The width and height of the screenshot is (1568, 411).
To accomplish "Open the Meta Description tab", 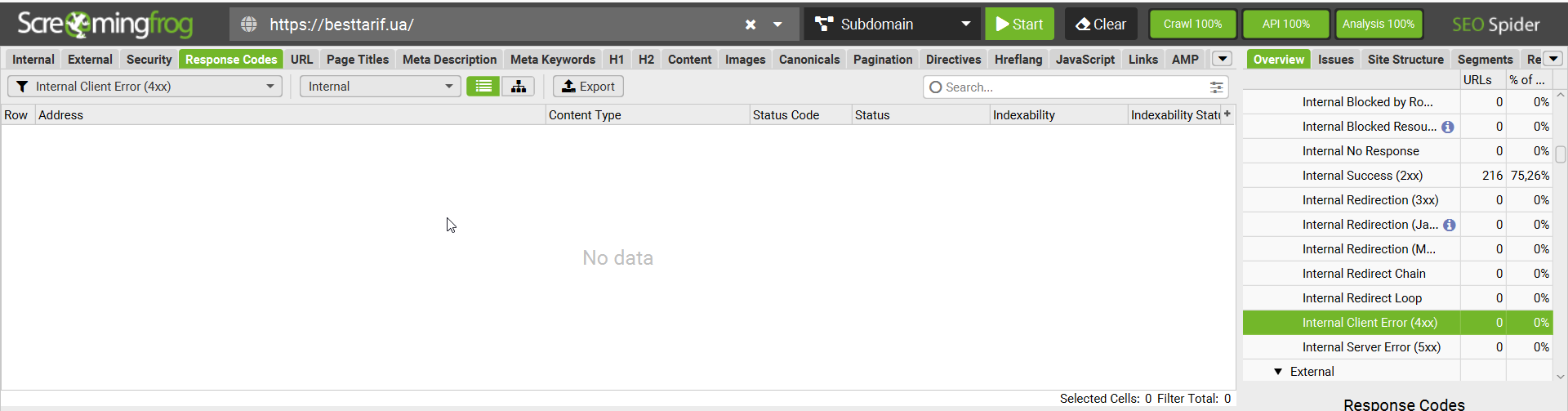I will tap(449, 59).
